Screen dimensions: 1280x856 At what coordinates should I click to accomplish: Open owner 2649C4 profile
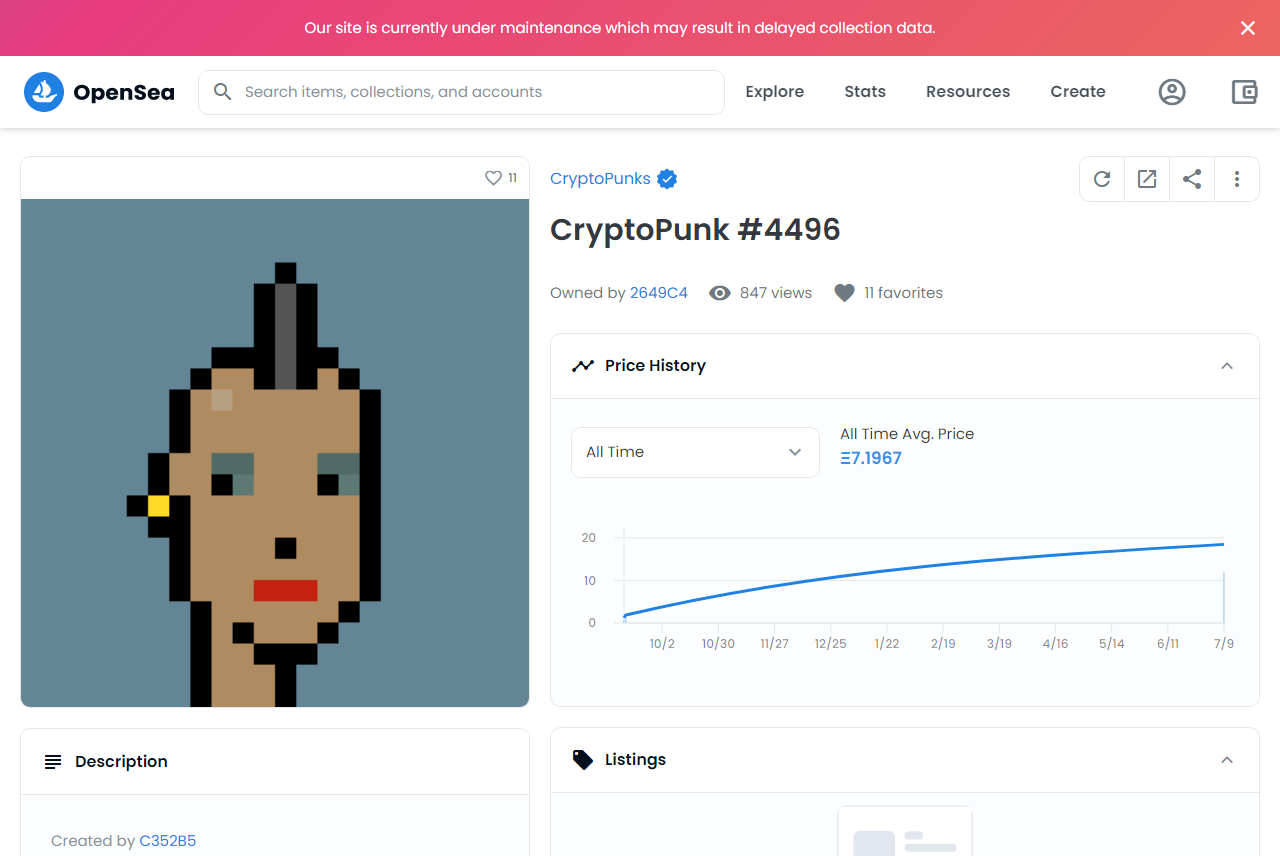click(x=659, y=293)
